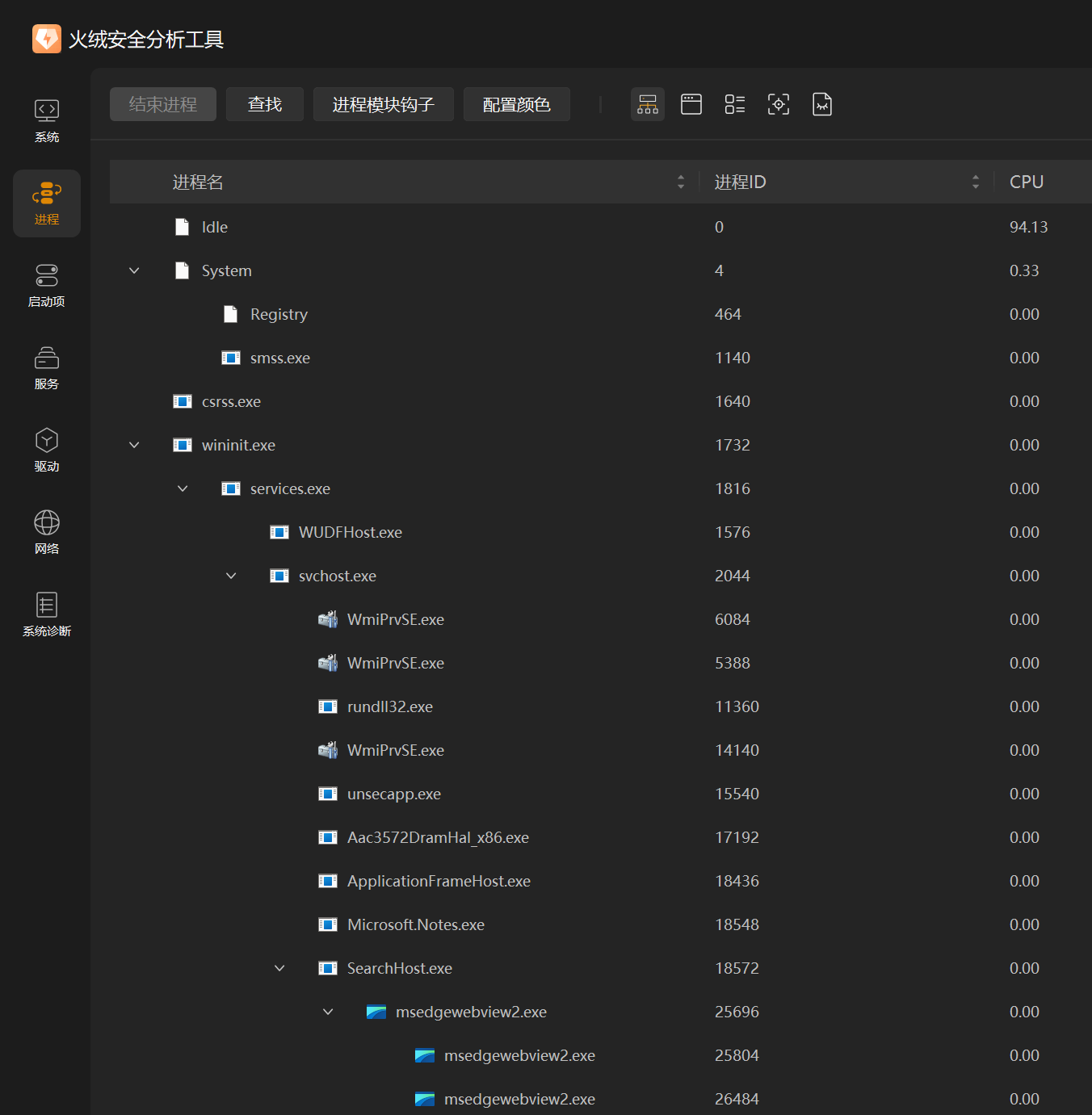Collapse msedgewebview2.exe node with ID 25696

click(x=328, y=1012)
